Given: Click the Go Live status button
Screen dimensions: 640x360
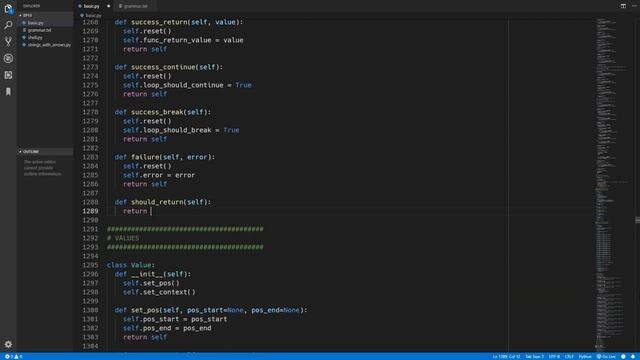Looking at the screenshot, I should coord(606,357).
